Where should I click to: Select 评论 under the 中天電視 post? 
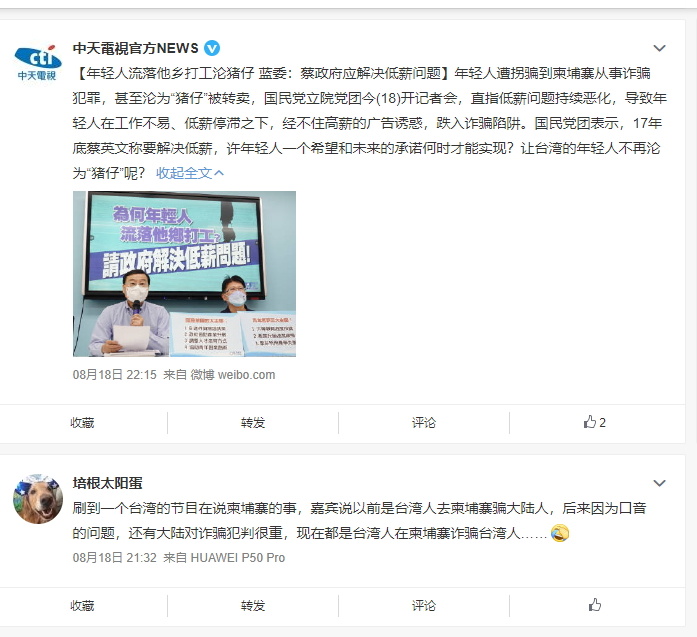pyautogui.click(x=424, y=422)
